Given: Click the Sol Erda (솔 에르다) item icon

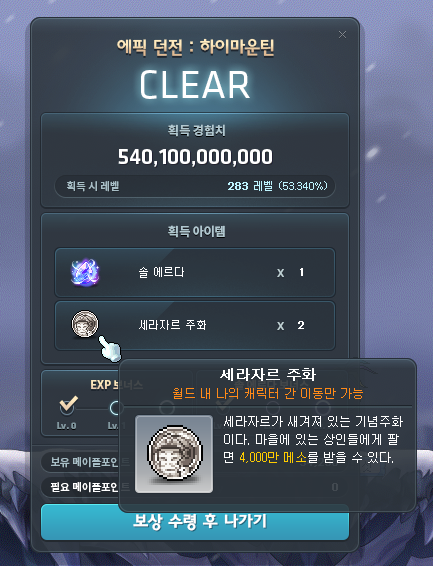Looking at the screenshot, I should click(x=85, y=272).
